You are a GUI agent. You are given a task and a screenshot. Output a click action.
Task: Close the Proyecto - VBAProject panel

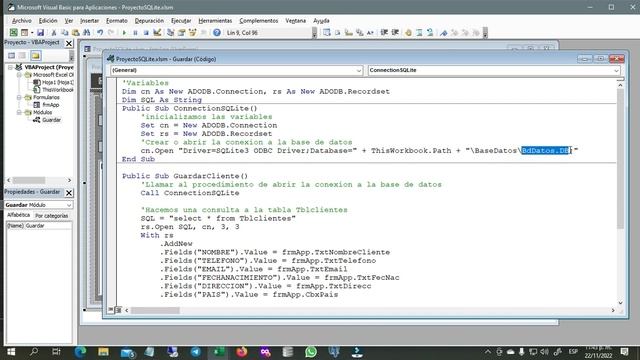(69, 43)
